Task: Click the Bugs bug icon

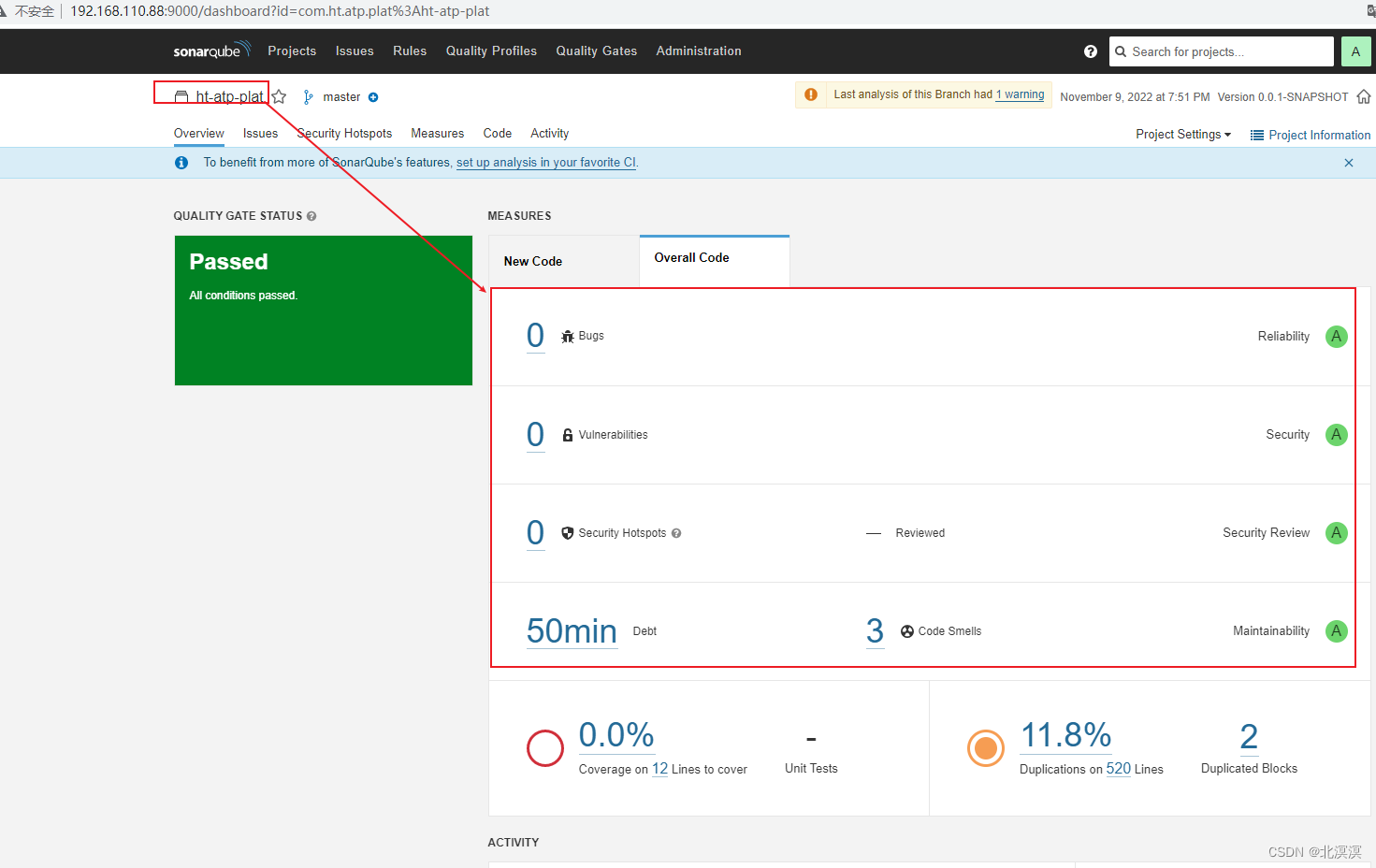Action: coord(568,335)
